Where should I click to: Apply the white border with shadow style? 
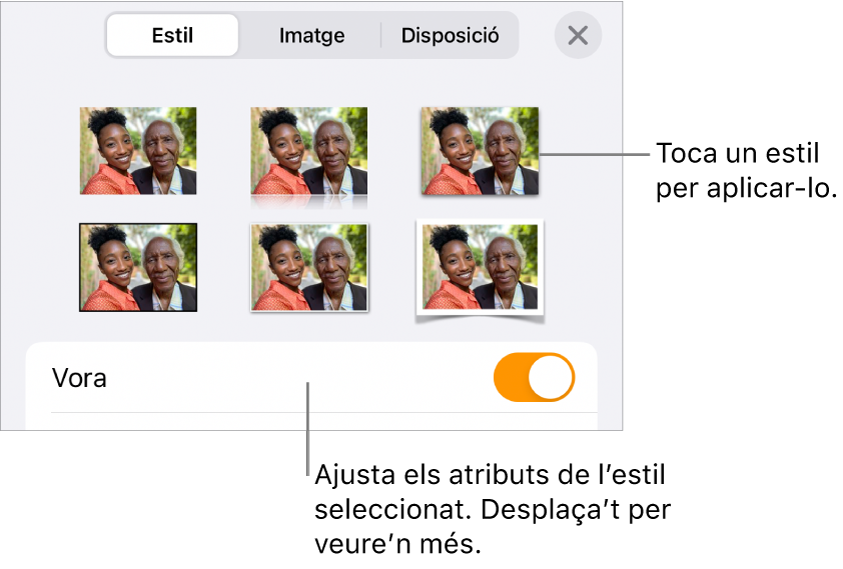309,268
